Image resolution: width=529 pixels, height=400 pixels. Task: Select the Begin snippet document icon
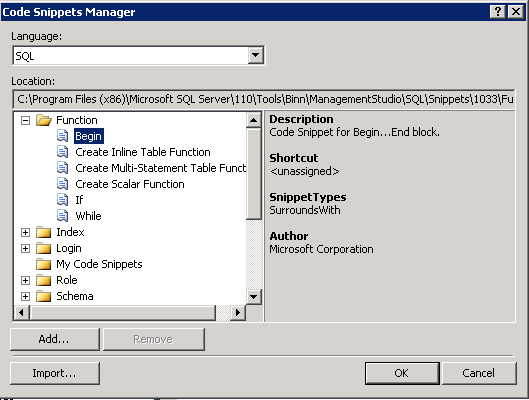pyautogui.click(x=62, y=136)
